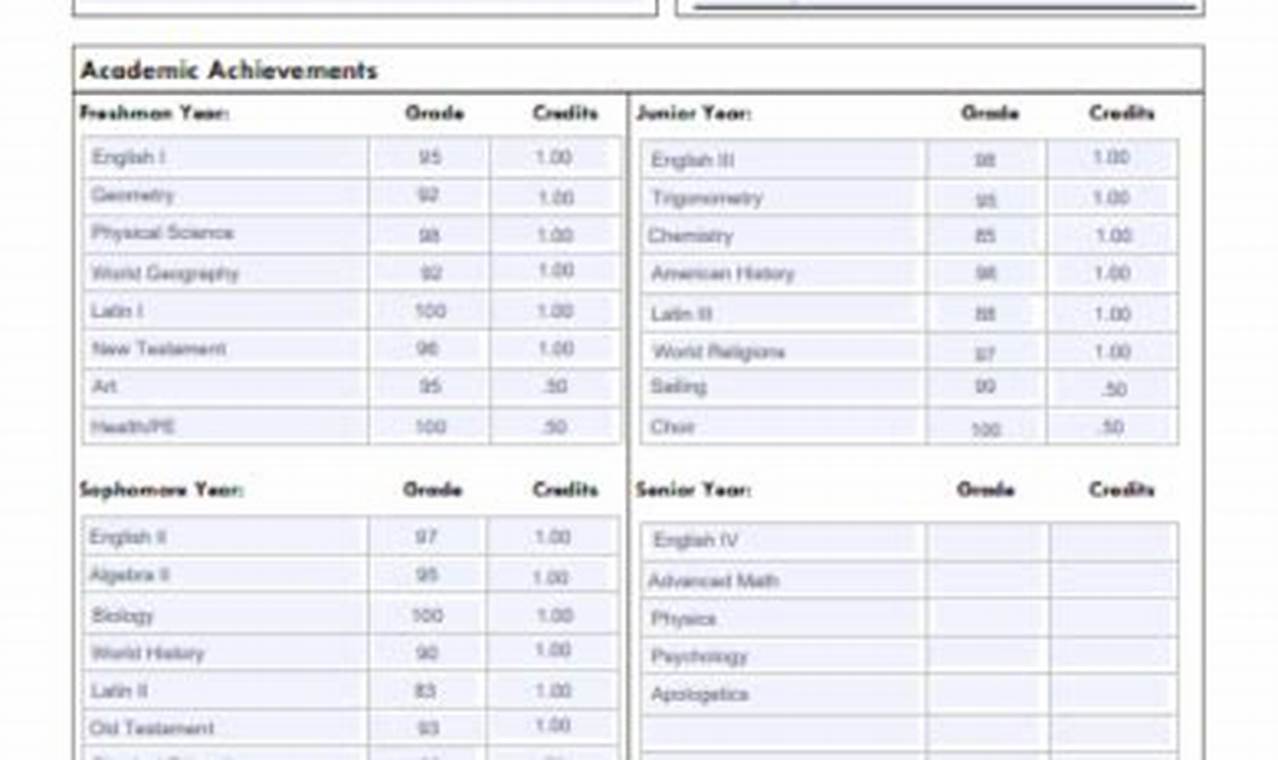Select the Freshman Art credits field
The height and width of the screenshot is (760, 1278).
click(555, 387)
